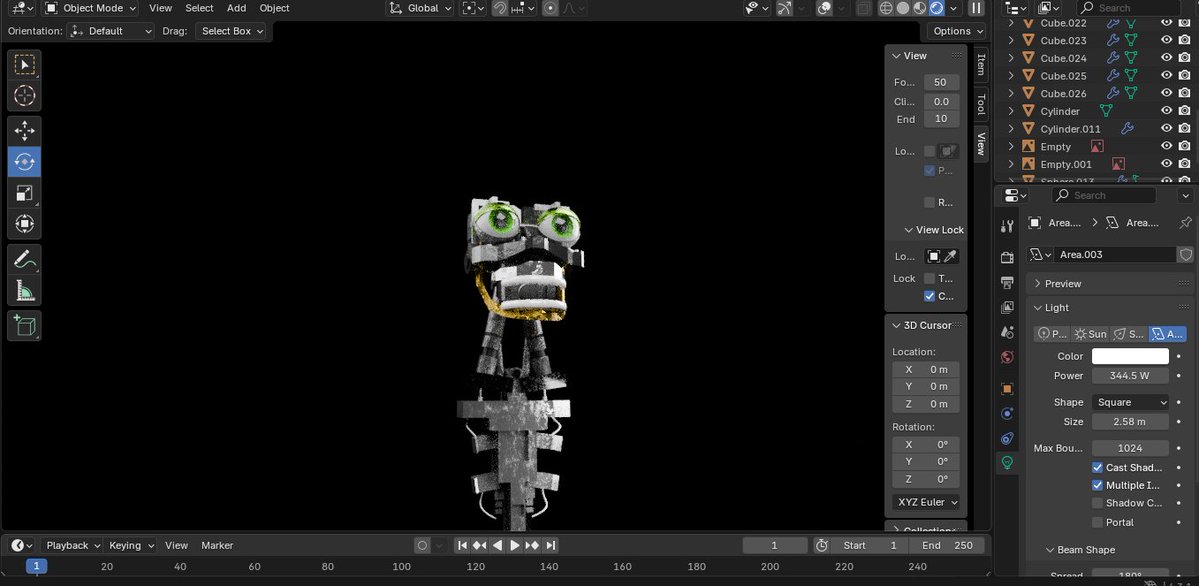Open the View Layer properties tab
The image size is (1199, 586).
click(1007, 308)
